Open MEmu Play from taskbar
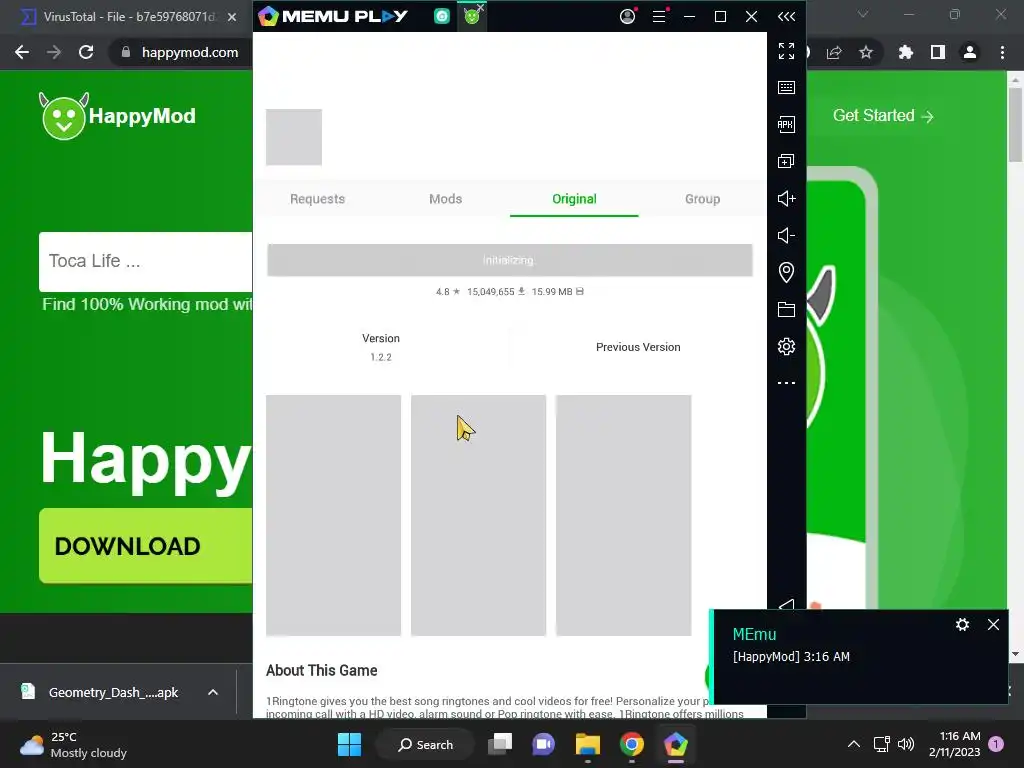Image resolution: width=1024 pixels, height=768 pixels. [x=675, y=744]
